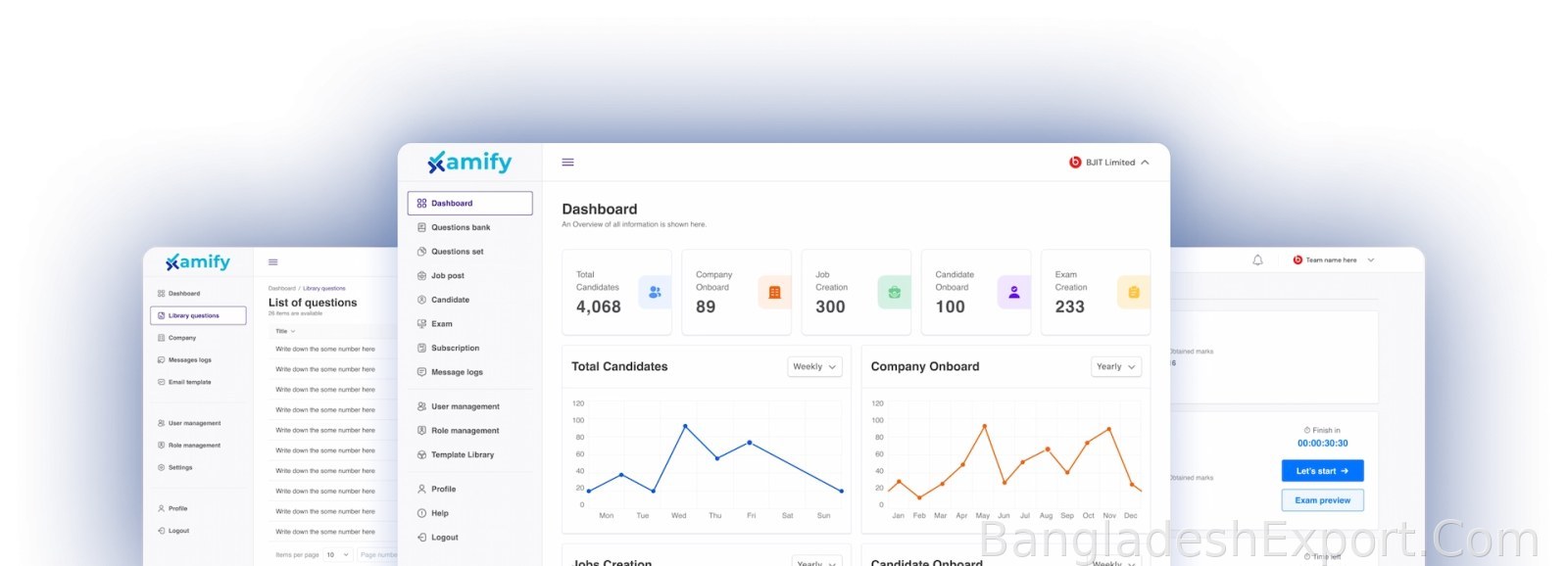
Task: Click User management icon in center sidebar
Action: [x=421, y=406]
